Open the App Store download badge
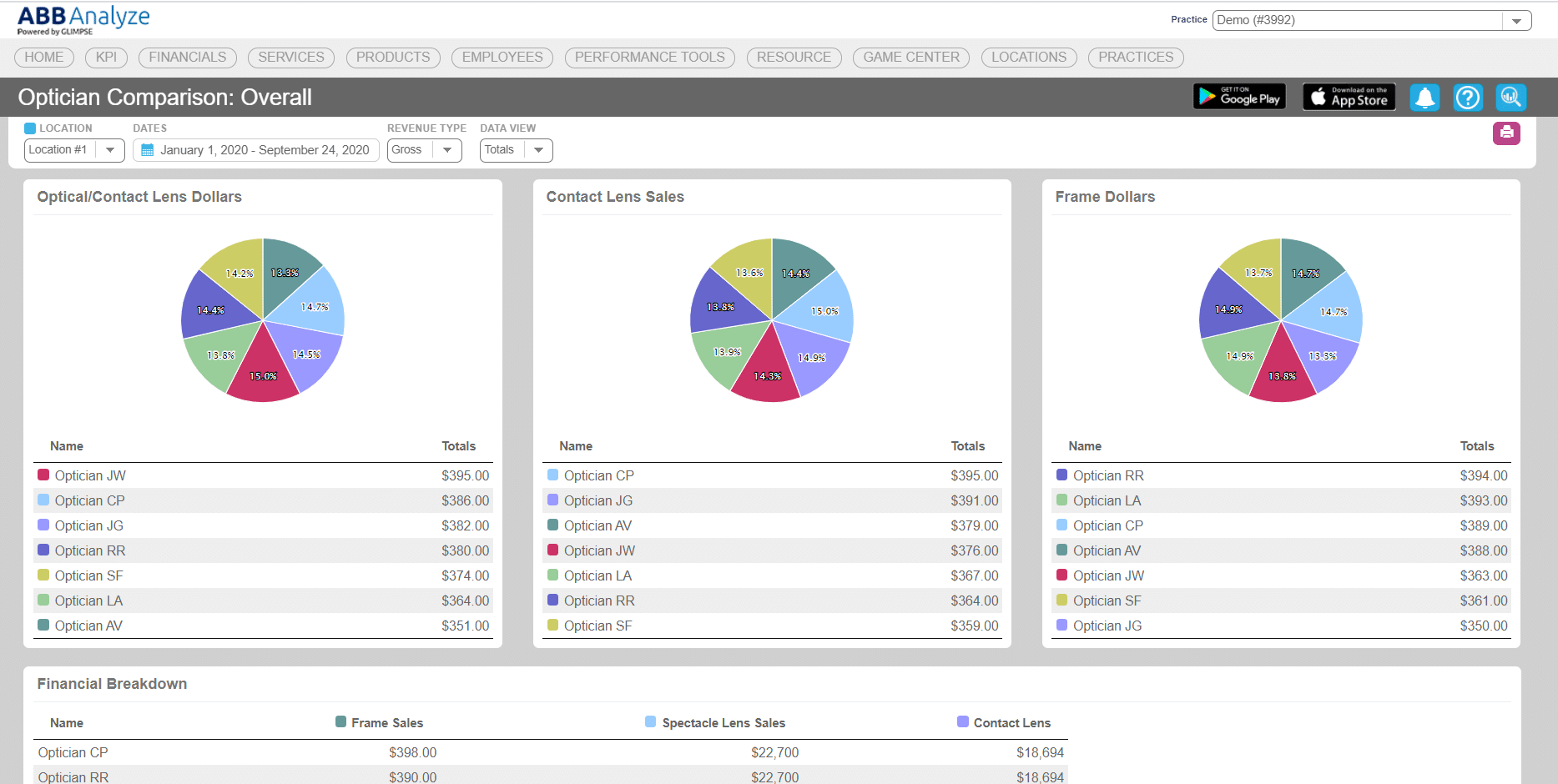The image size is (1558, 784). tap(1349, 97)
